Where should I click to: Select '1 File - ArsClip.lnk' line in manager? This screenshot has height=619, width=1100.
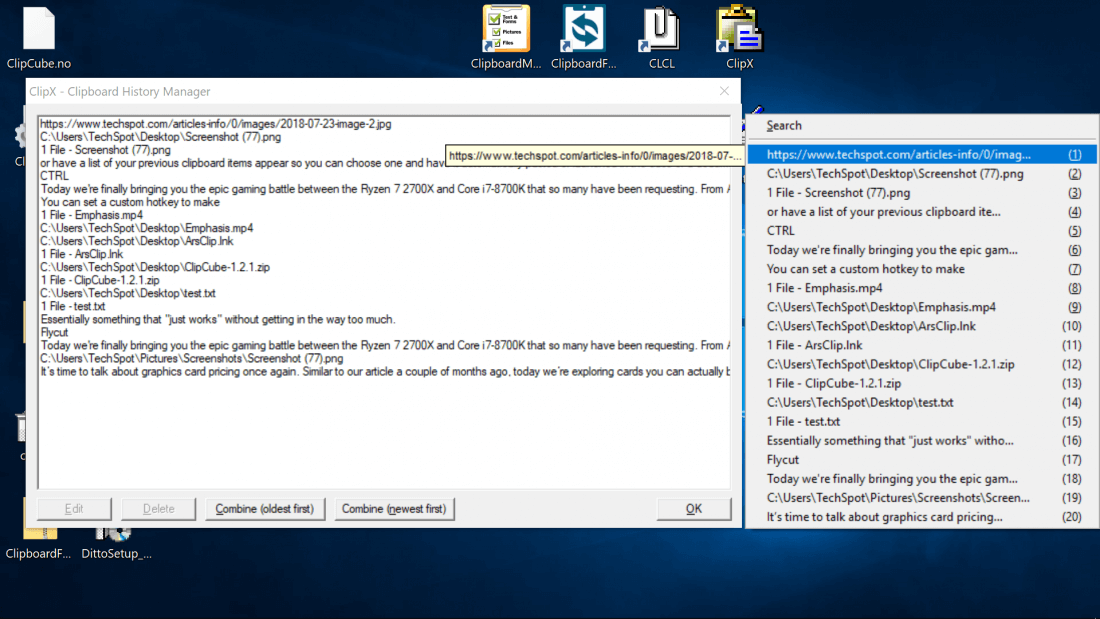[x=81, y=254]
